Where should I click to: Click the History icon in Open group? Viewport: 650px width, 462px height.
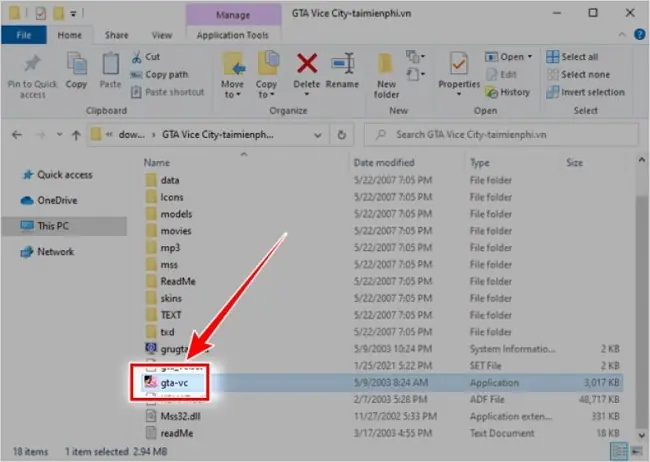(x=491, y=92)
